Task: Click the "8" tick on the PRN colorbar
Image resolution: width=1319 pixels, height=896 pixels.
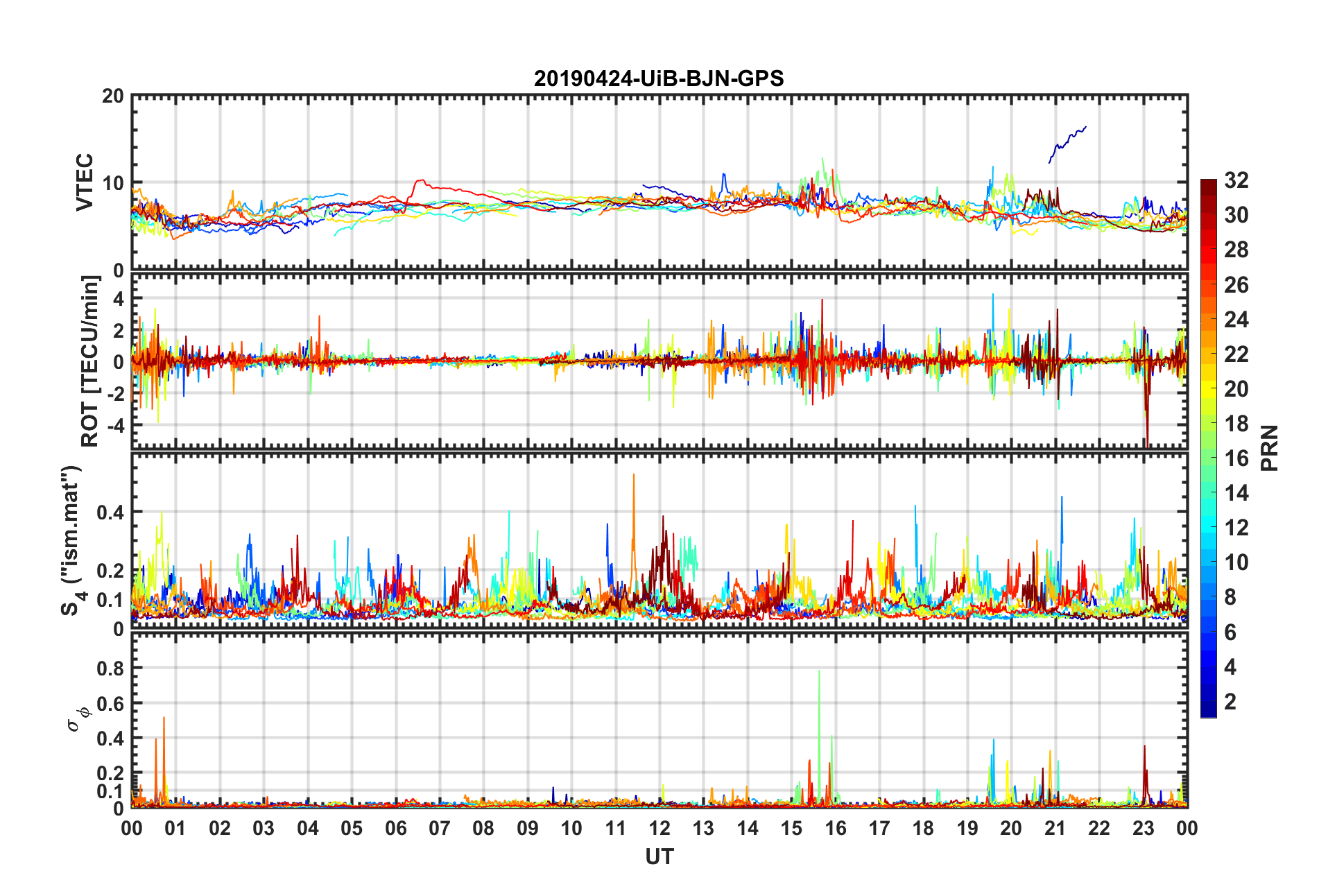Action: (x=1230, y=597)
